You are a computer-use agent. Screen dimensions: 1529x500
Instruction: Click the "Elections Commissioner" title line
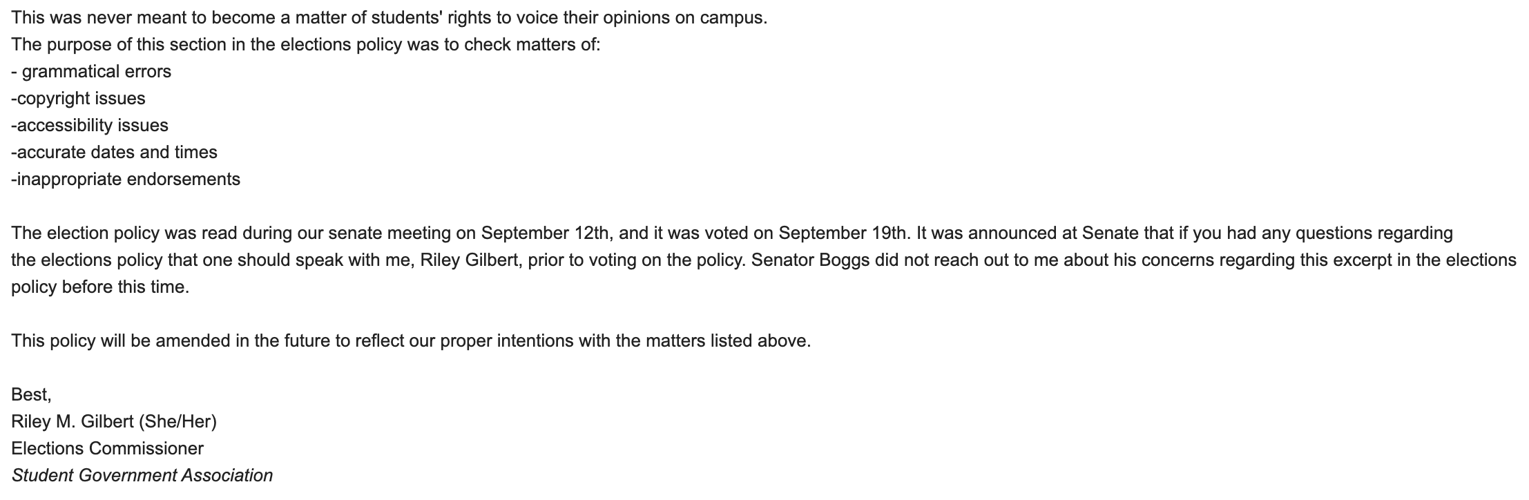pyautogui.click(x=107, y=449)
